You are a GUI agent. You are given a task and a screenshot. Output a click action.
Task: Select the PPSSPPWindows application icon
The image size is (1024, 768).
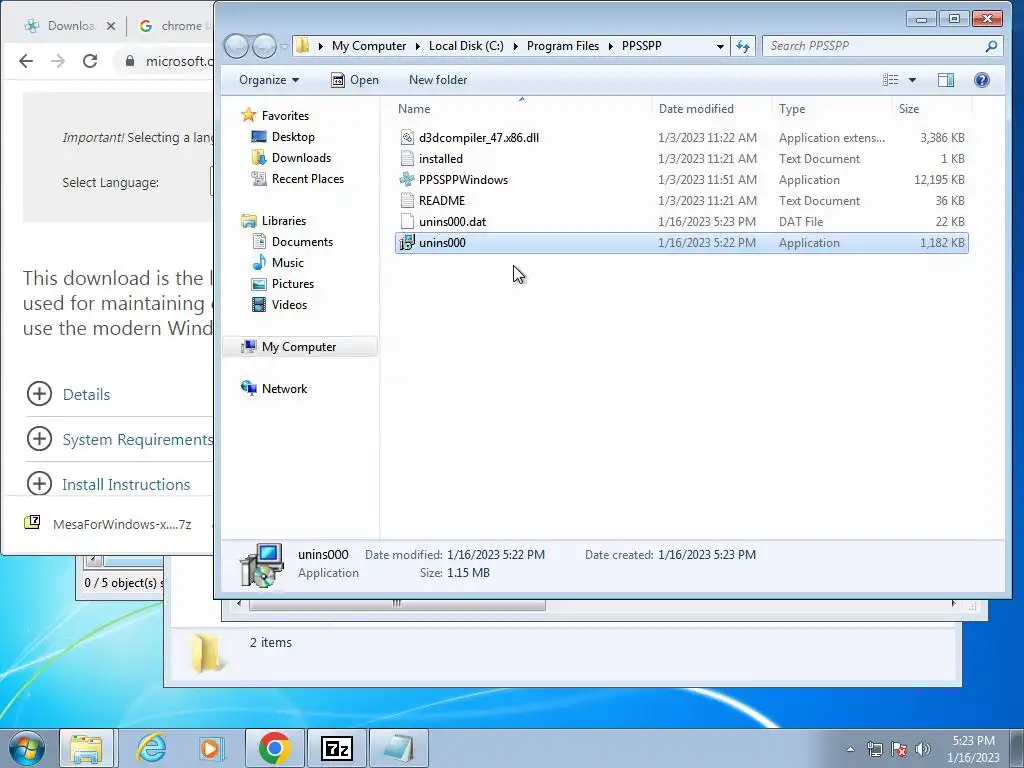pos(407,180)
